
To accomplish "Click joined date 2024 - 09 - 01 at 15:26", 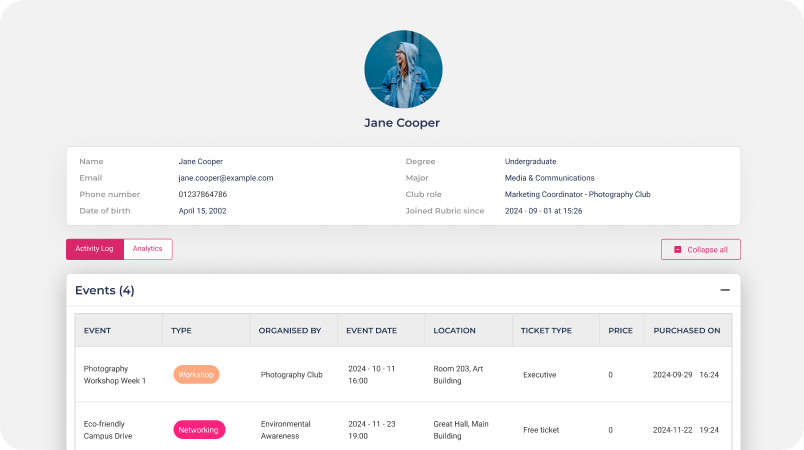I will pyautogui.click(x=544, y=211).
